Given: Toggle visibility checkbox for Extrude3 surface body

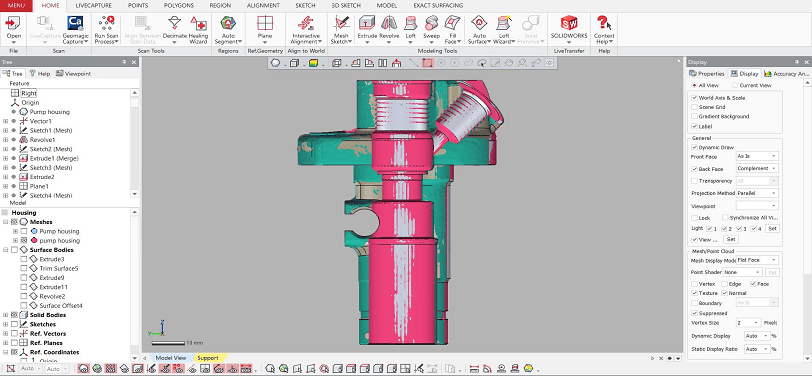Looking at the screenshot, I should click(x=24, y=259).
